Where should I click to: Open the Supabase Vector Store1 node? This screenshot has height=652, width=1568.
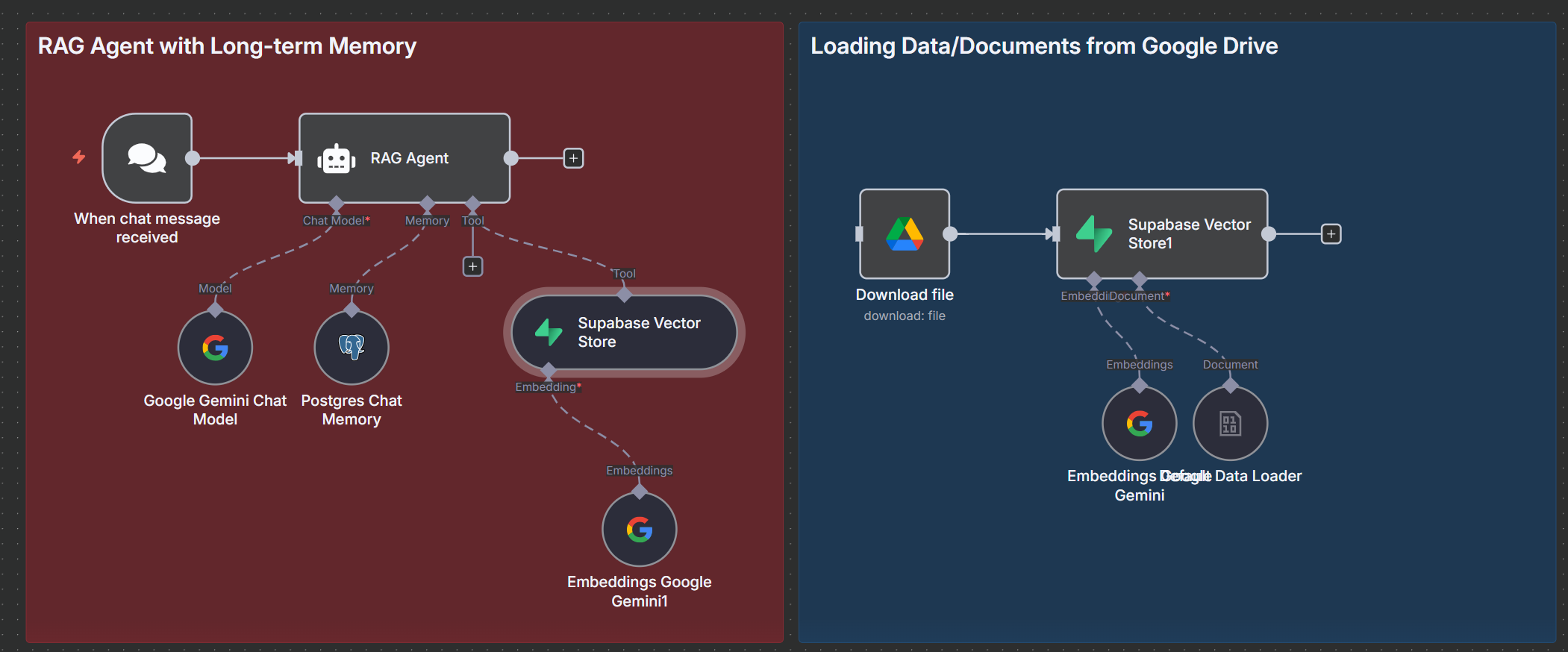point(1161,234)
